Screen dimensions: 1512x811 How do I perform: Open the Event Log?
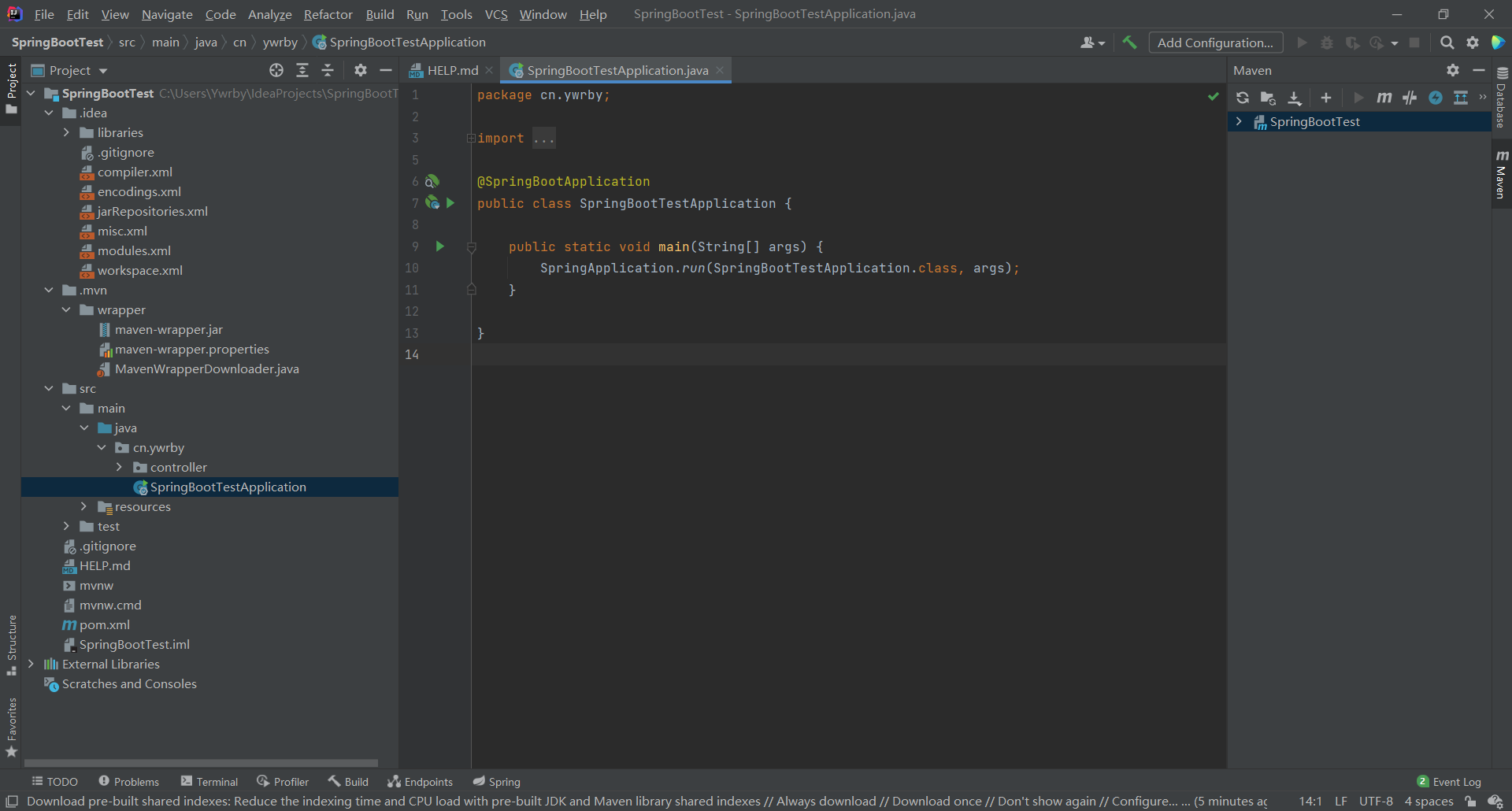click(x=1449, y=782)
